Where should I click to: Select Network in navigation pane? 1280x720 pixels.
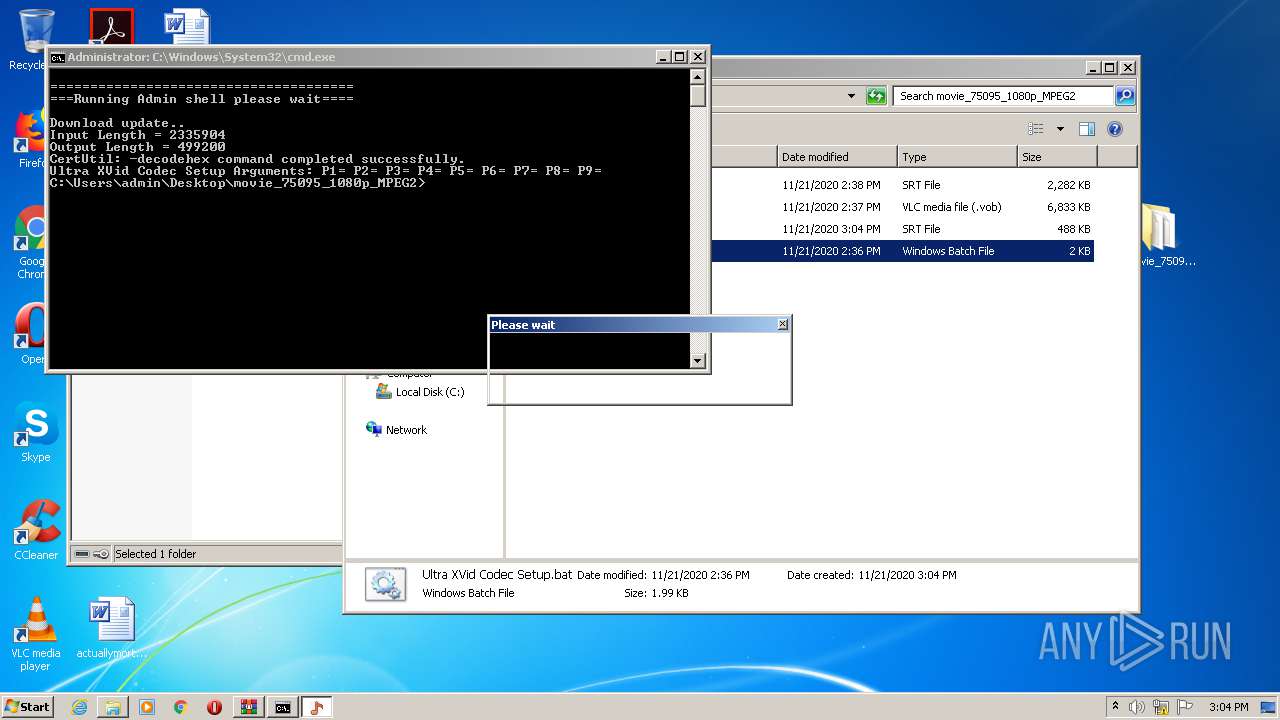pos(396,430)
